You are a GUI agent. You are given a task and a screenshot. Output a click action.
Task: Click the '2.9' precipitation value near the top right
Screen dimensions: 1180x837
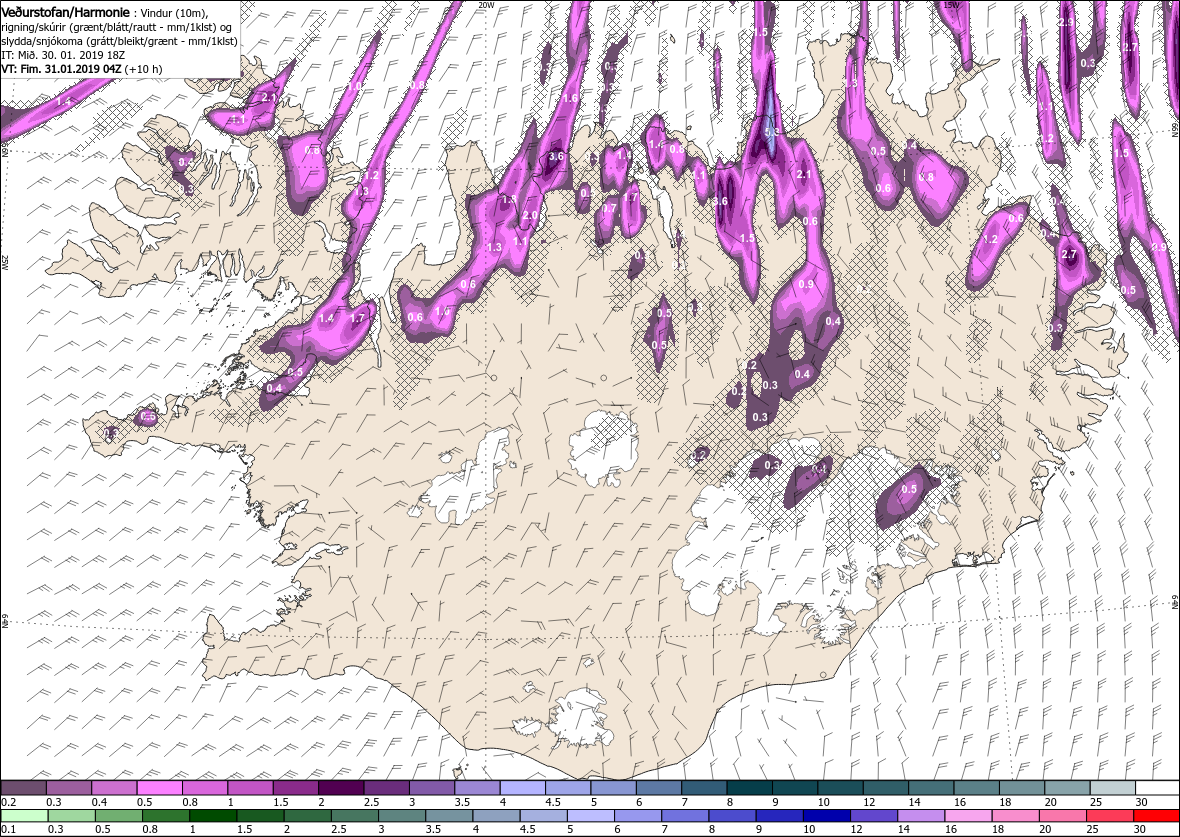[1066, 23]
